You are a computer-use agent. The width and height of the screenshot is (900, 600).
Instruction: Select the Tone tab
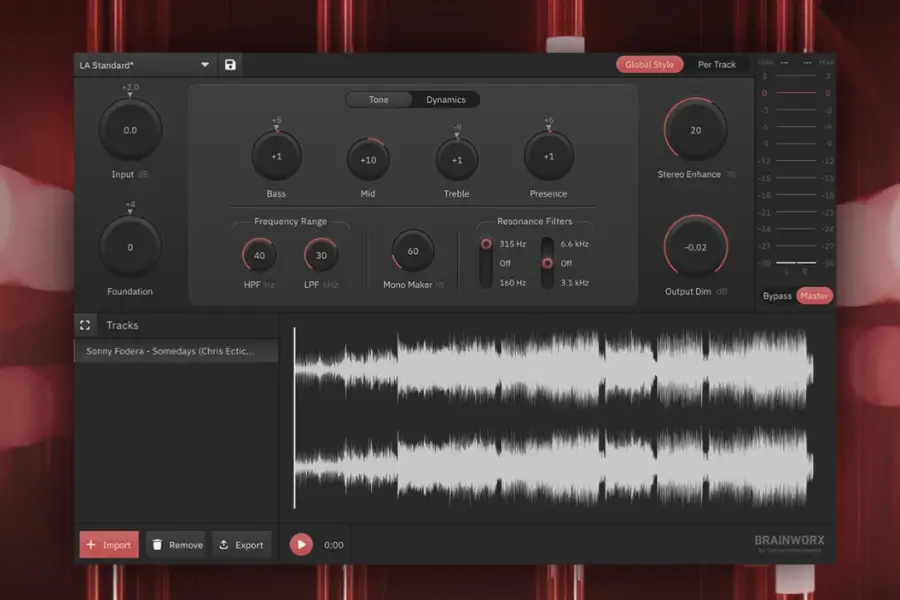coord(378,99)
